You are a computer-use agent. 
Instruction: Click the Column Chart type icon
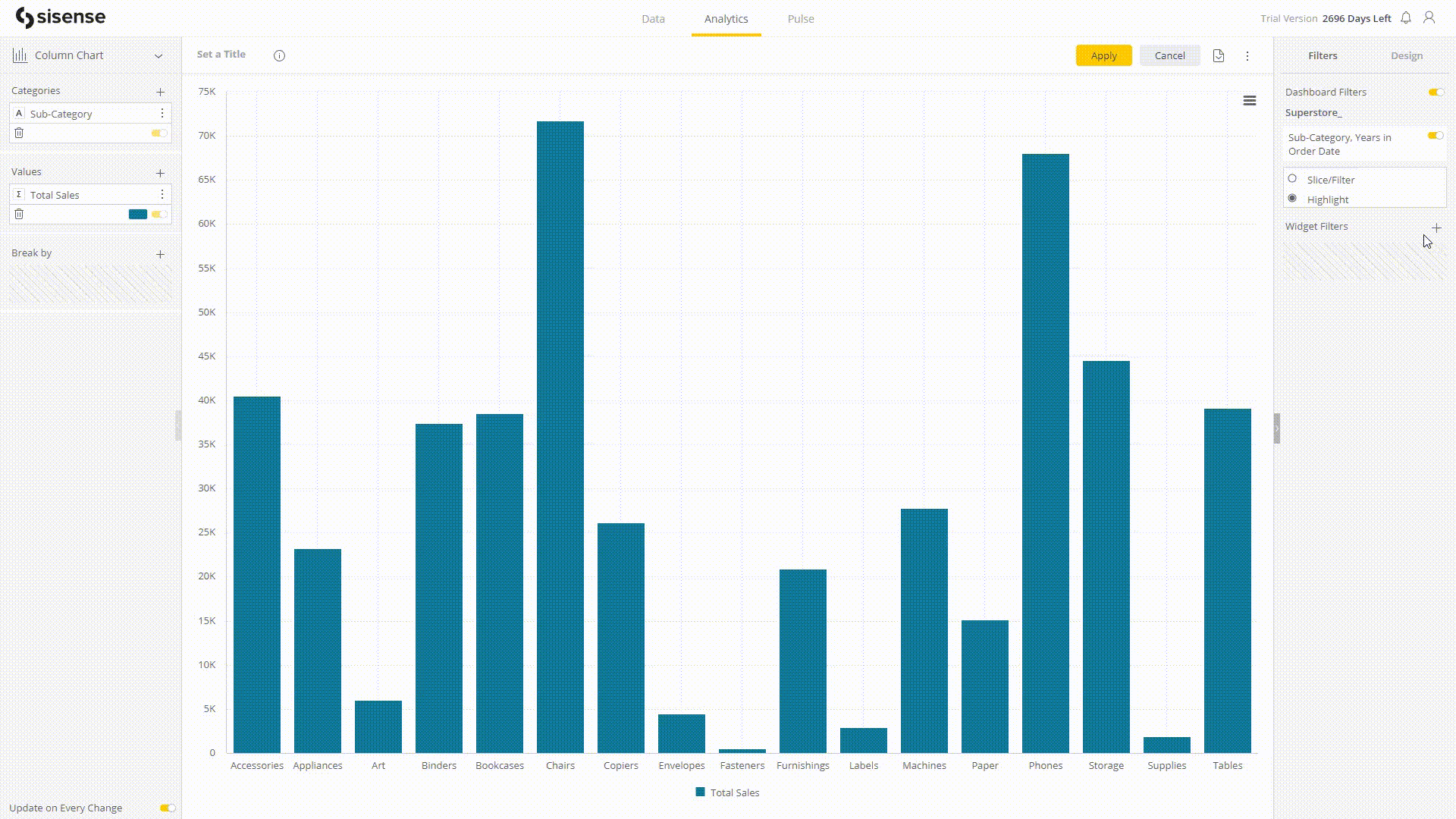(19, 55)
